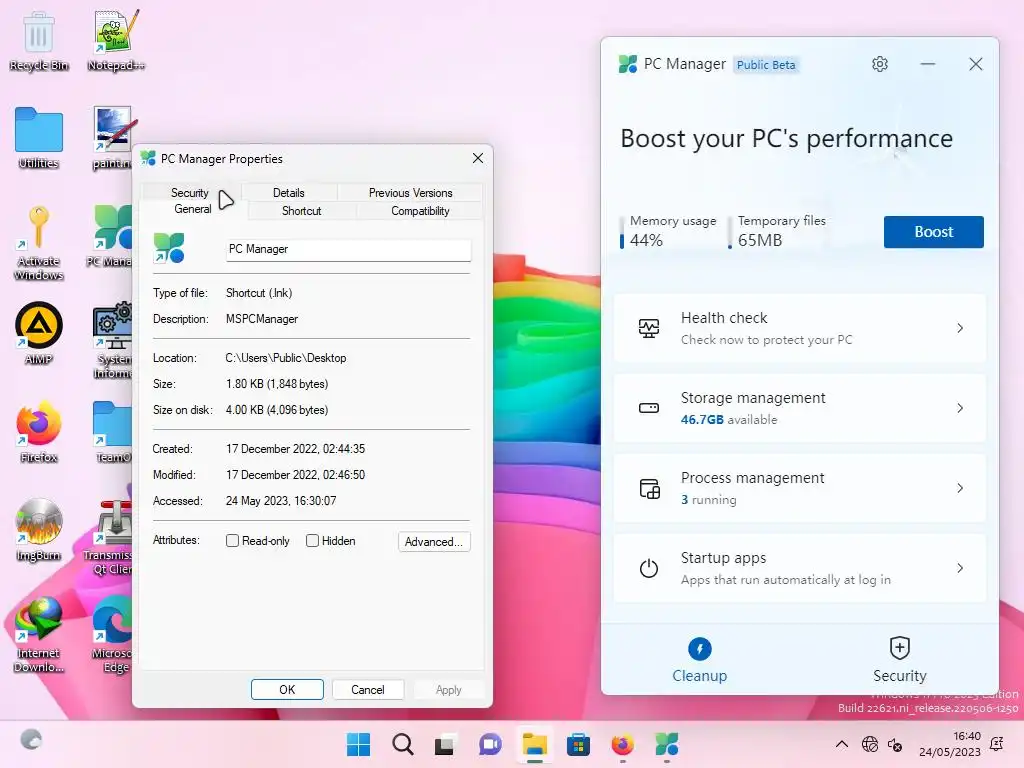The width and height of the screenshot is (1024, 768).
Task: Open Windows Start menu
Action: [x=358, y=744]
